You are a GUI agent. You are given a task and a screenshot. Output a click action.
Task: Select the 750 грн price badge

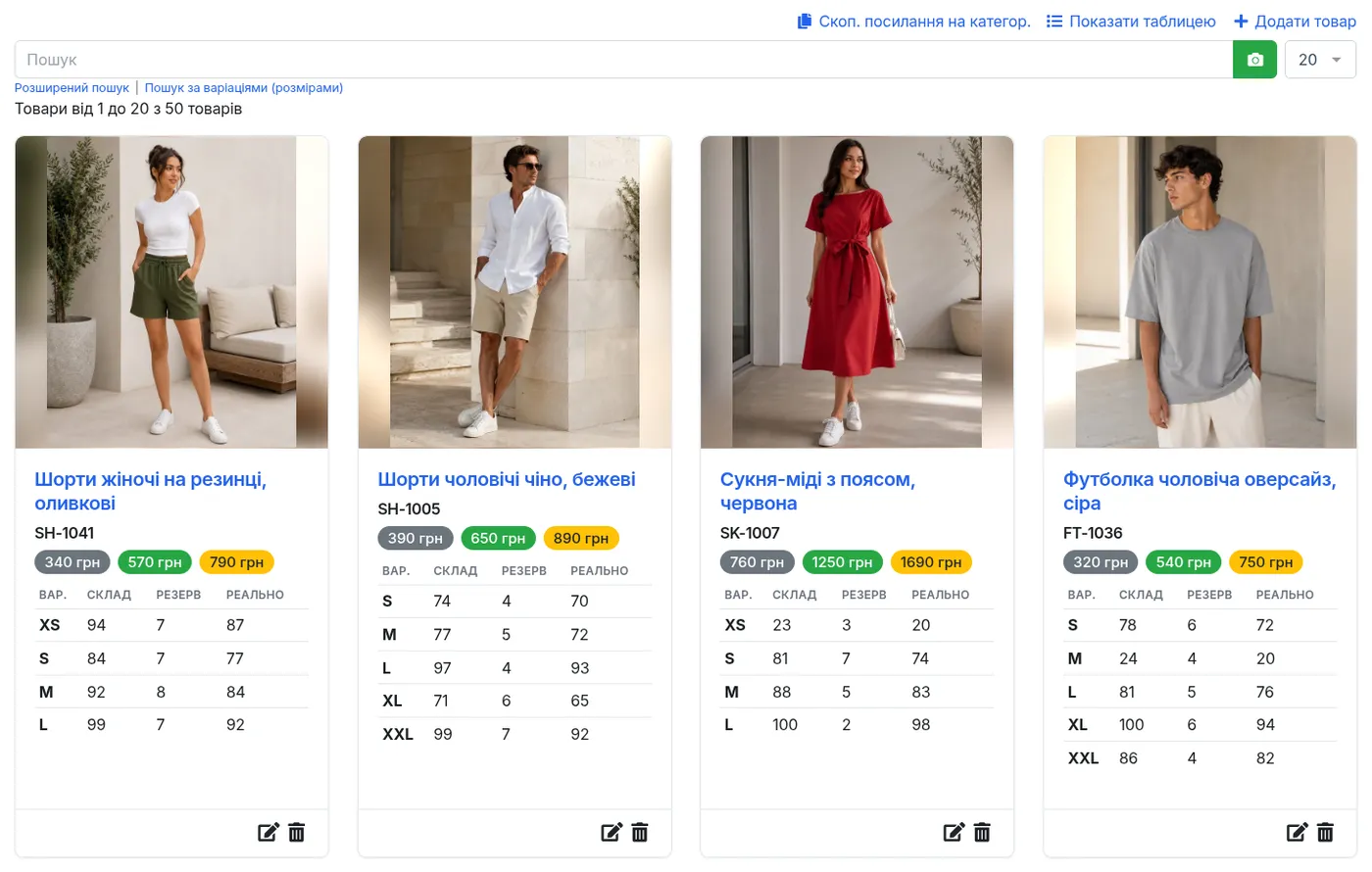point(1265,562)
